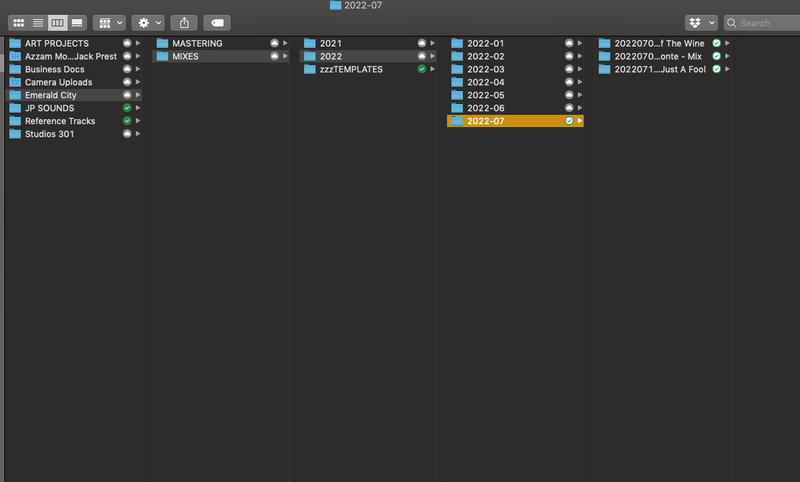
Task: Expand MASTERING via its disclosure arrow
Action: (x=285, y=43)
